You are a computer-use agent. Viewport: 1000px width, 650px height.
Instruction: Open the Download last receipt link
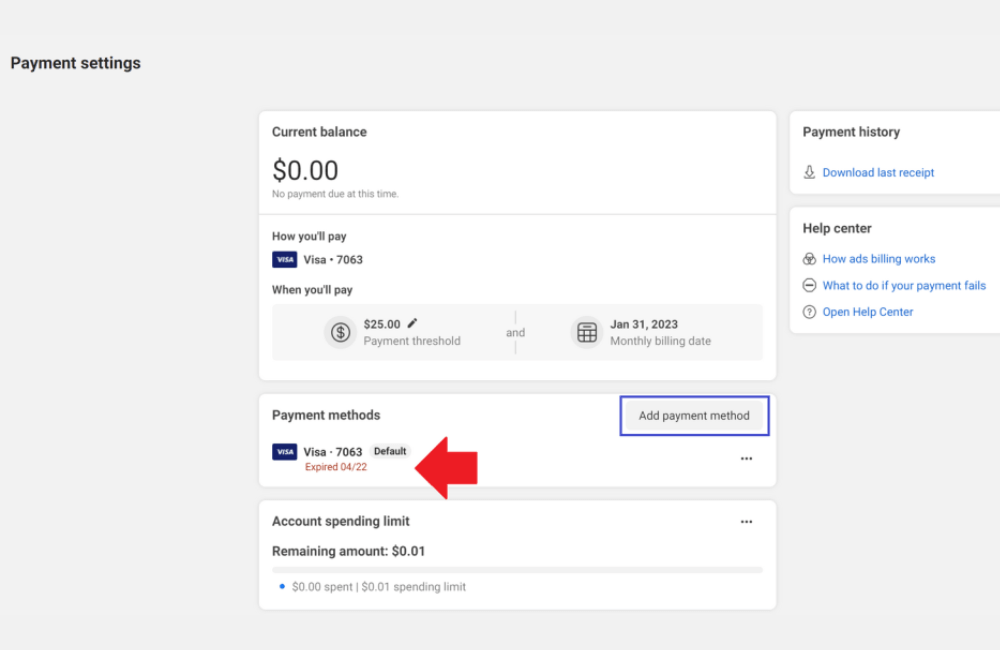pos(878,172)
